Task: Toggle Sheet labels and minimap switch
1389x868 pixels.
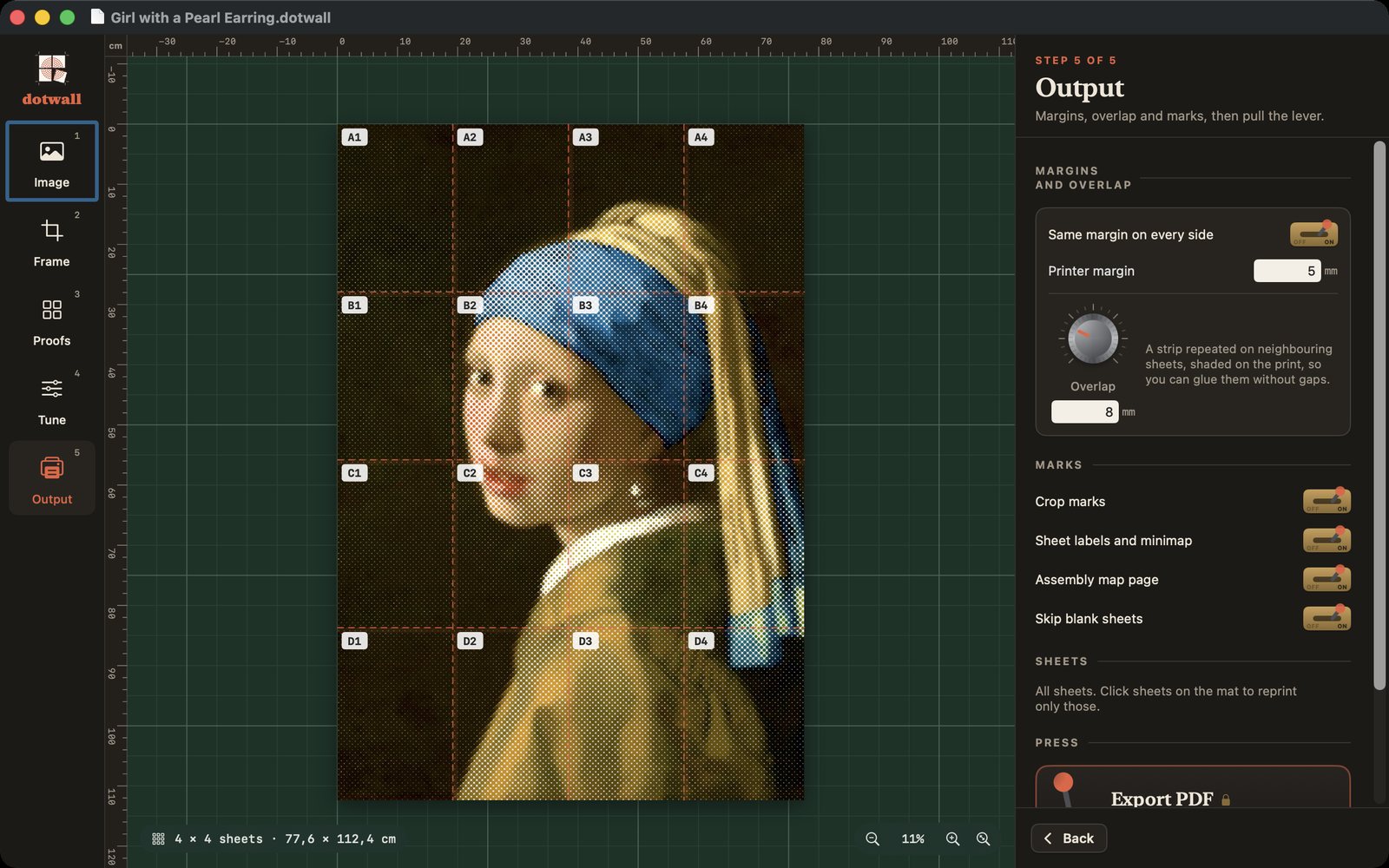Action: coord(1326,540)
